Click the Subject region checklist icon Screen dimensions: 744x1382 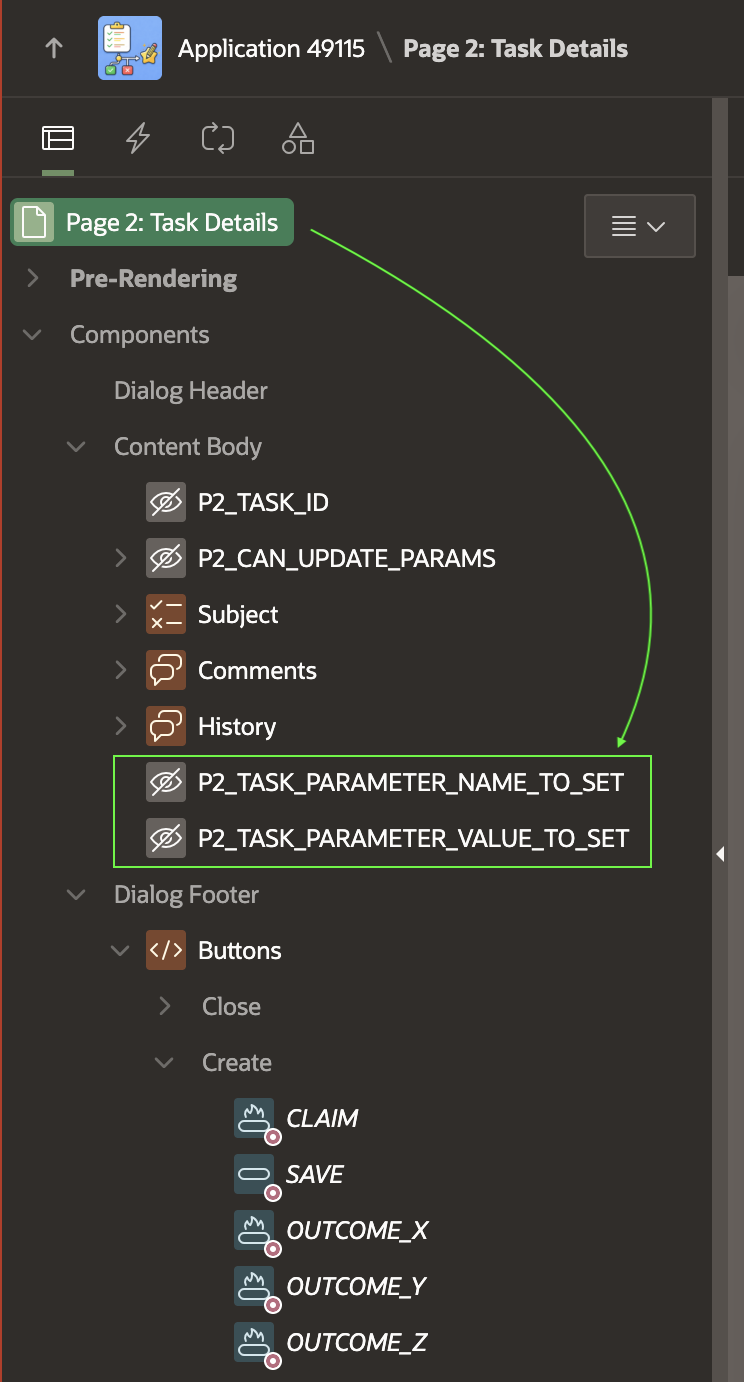(x=166, y=614)
